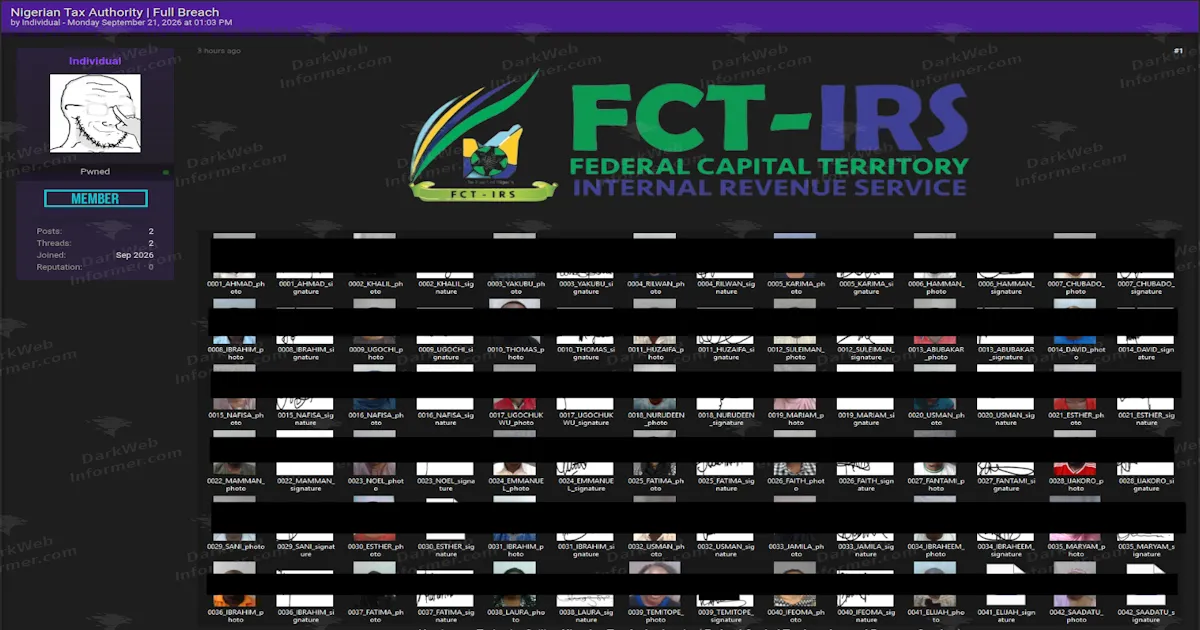Select the 0003_YAKUBU_signature file label
The height and width of the screenshot is (630, 1200).
point(586,288)
